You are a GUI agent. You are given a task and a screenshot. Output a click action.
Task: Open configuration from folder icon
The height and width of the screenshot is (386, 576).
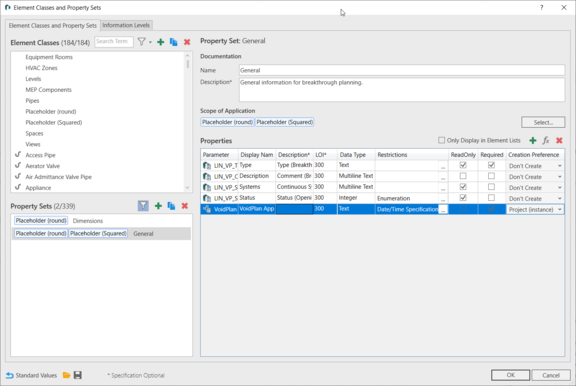pos(66,375)
